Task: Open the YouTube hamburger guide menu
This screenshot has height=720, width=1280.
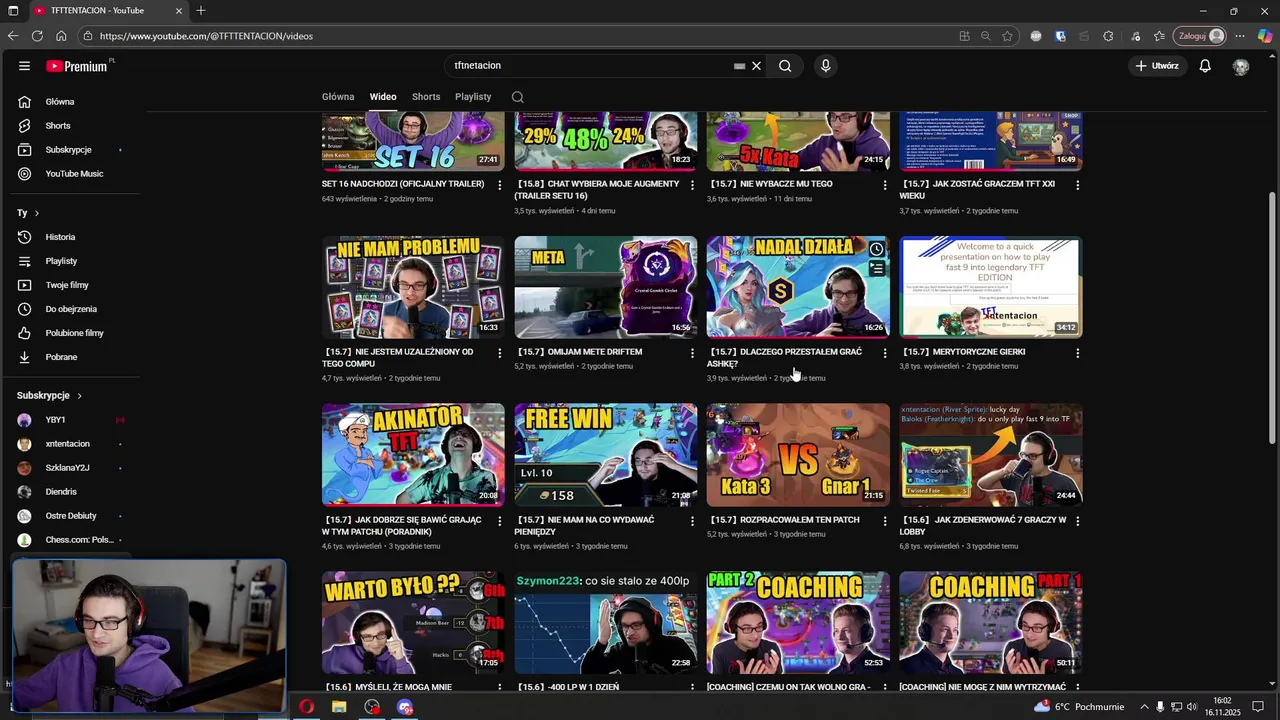Action: 24,66
